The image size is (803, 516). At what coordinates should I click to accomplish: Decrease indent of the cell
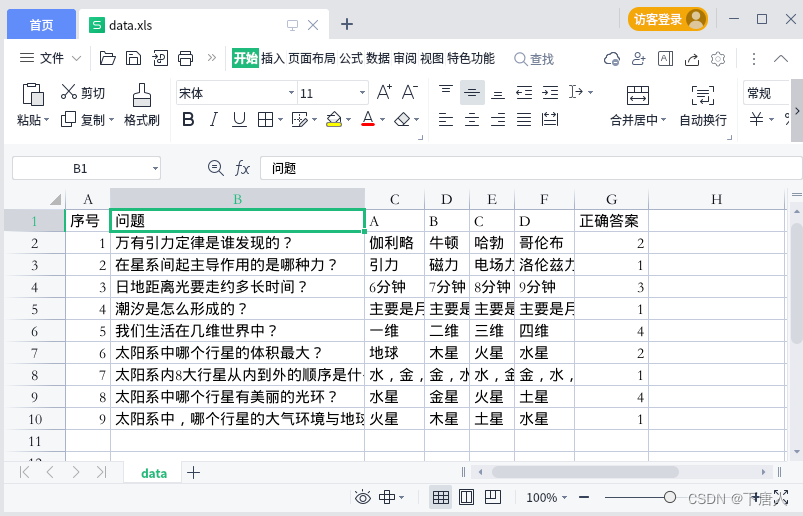(524, 93)
